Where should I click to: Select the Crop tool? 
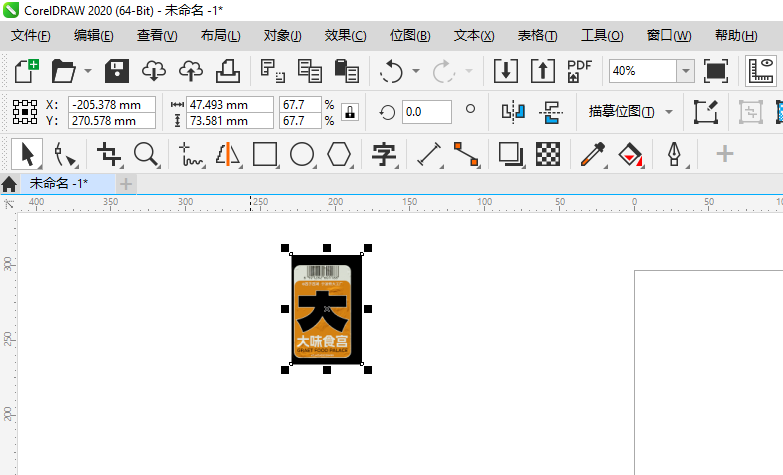(108, 154)
